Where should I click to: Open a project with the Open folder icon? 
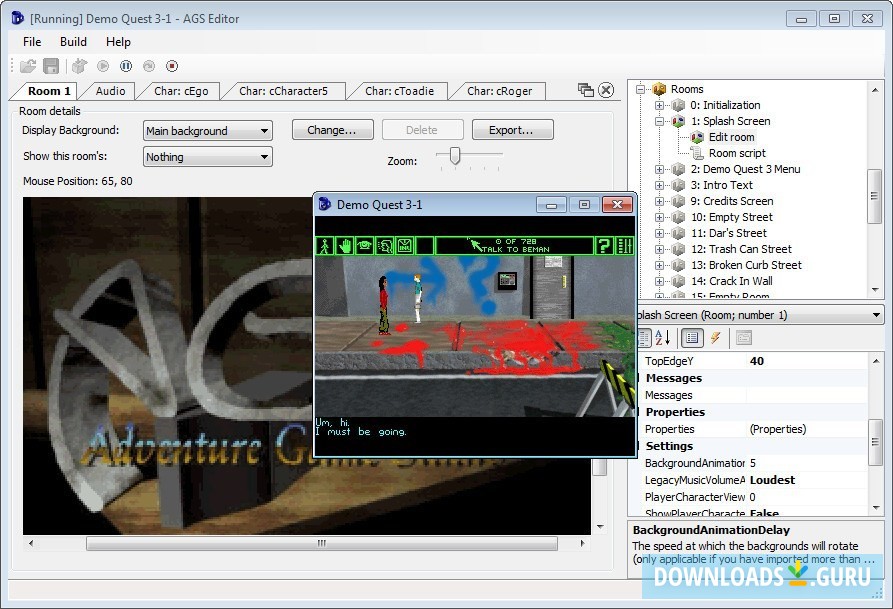point(28,65)
